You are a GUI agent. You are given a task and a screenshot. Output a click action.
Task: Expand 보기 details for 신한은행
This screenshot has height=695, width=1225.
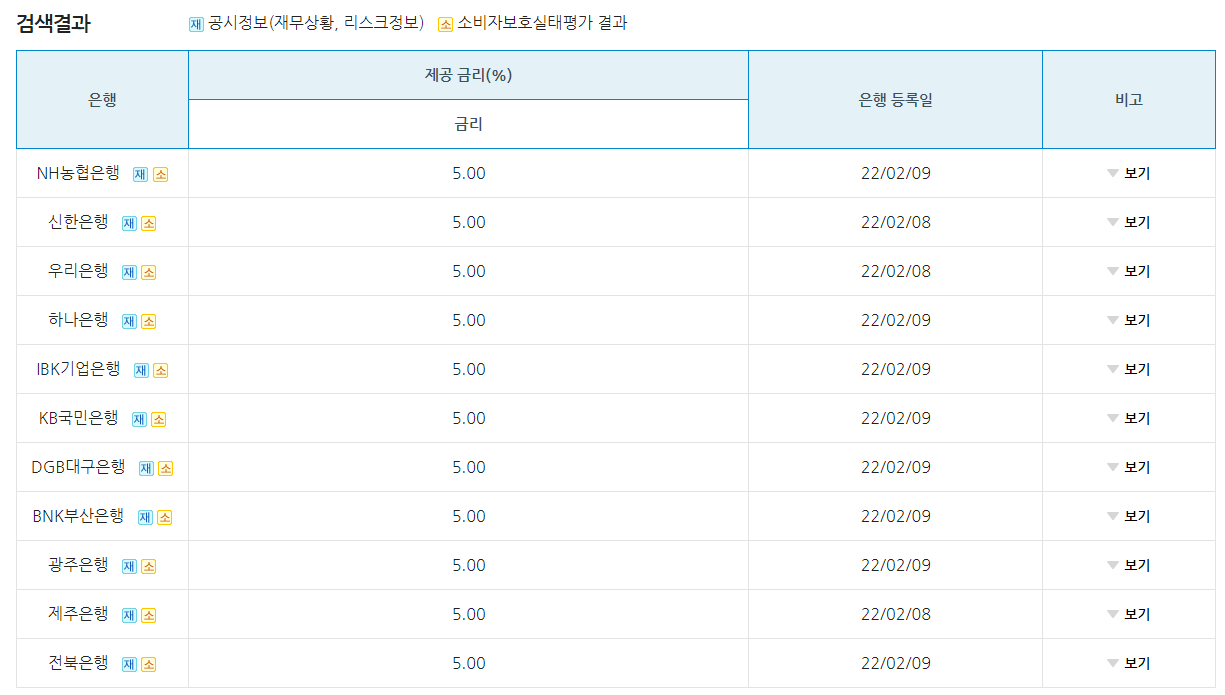[1128, 222]
